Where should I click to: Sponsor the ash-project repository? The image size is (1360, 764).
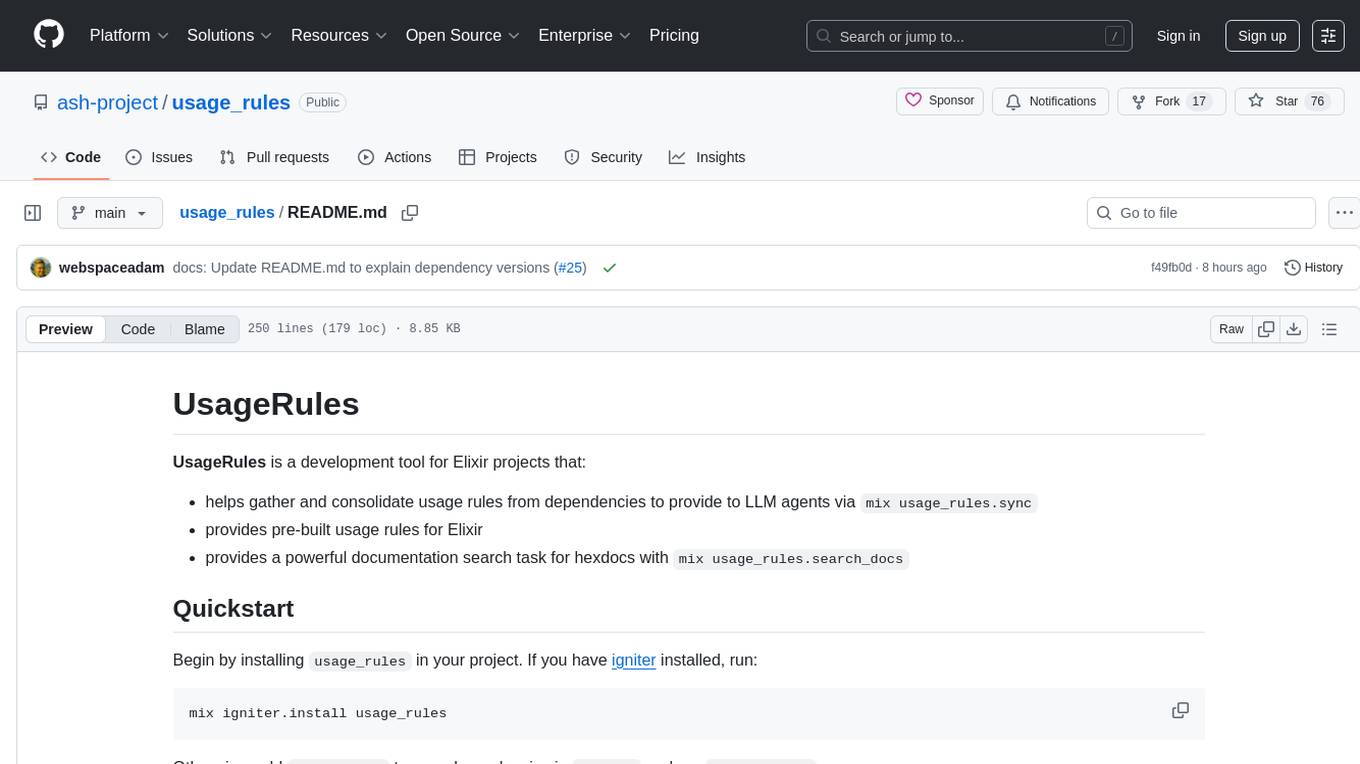940,101
